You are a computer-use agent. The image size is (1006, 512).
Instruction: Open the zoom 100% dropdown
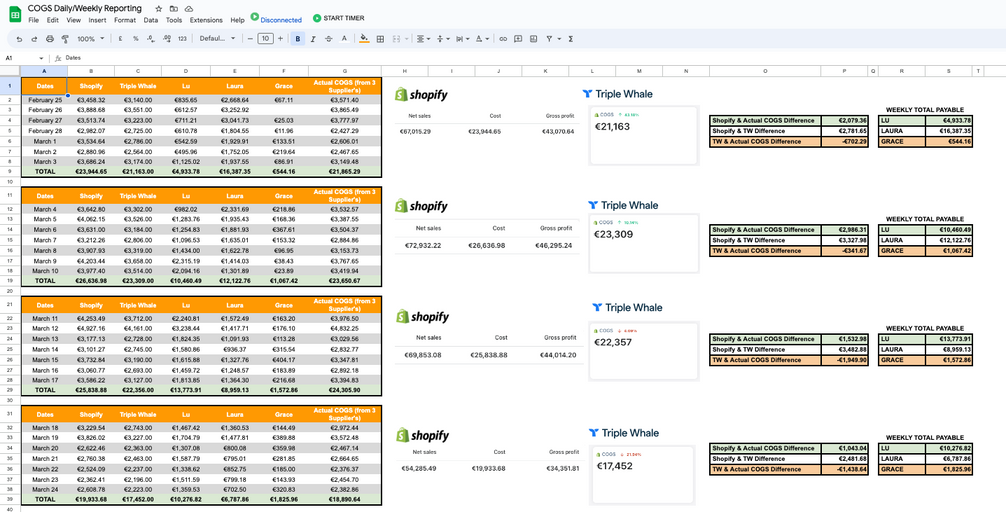pyautogui.click(x=89, y=39)
